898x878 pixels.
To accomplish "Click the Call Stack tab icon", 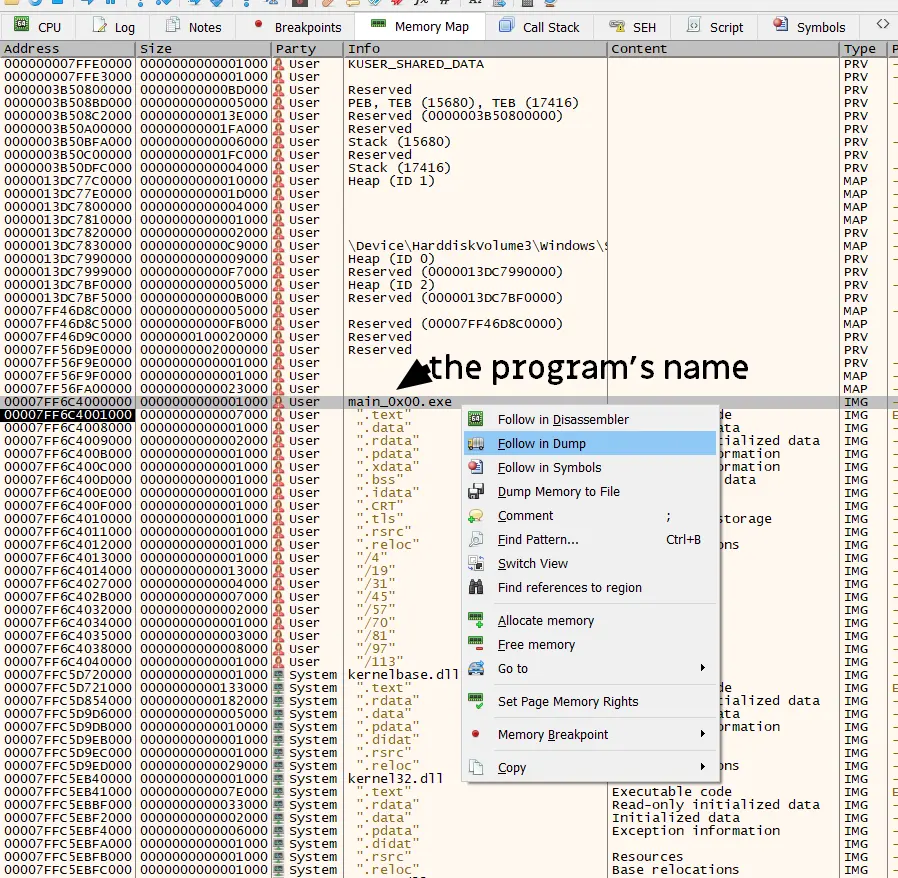I will coord(507,26).
